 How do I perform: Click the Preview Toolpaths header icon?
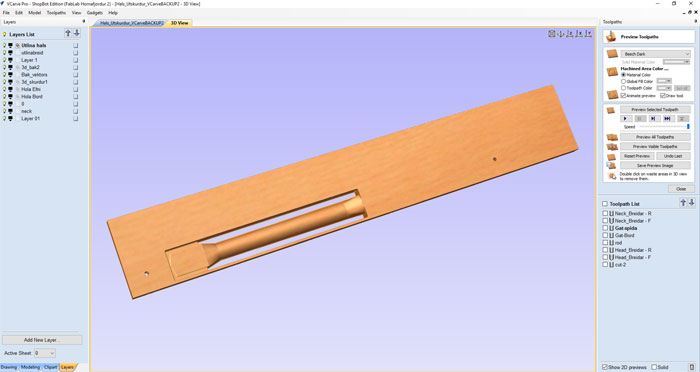point(612,37)
